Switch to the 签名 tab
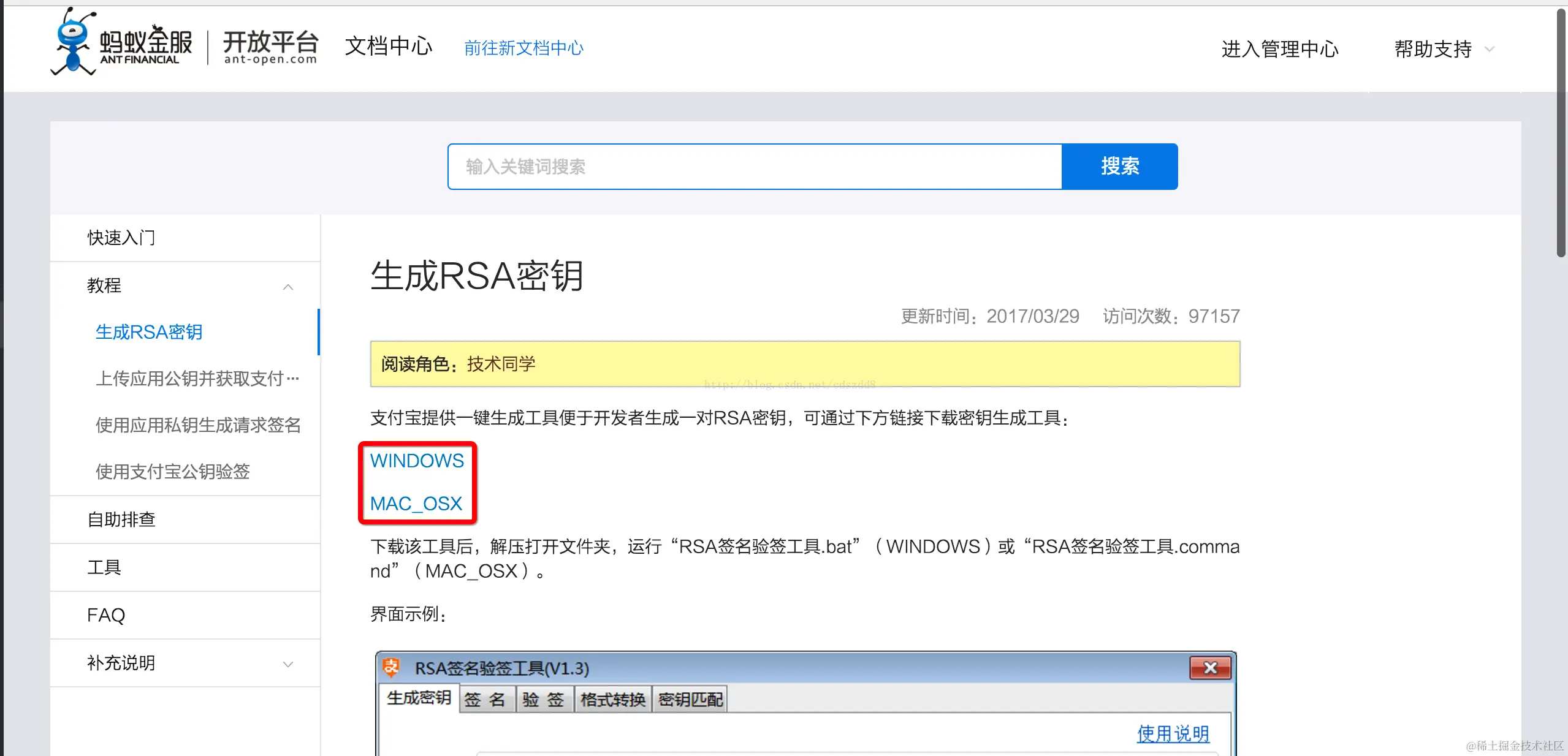1568x756 pixels. (484, 700)
